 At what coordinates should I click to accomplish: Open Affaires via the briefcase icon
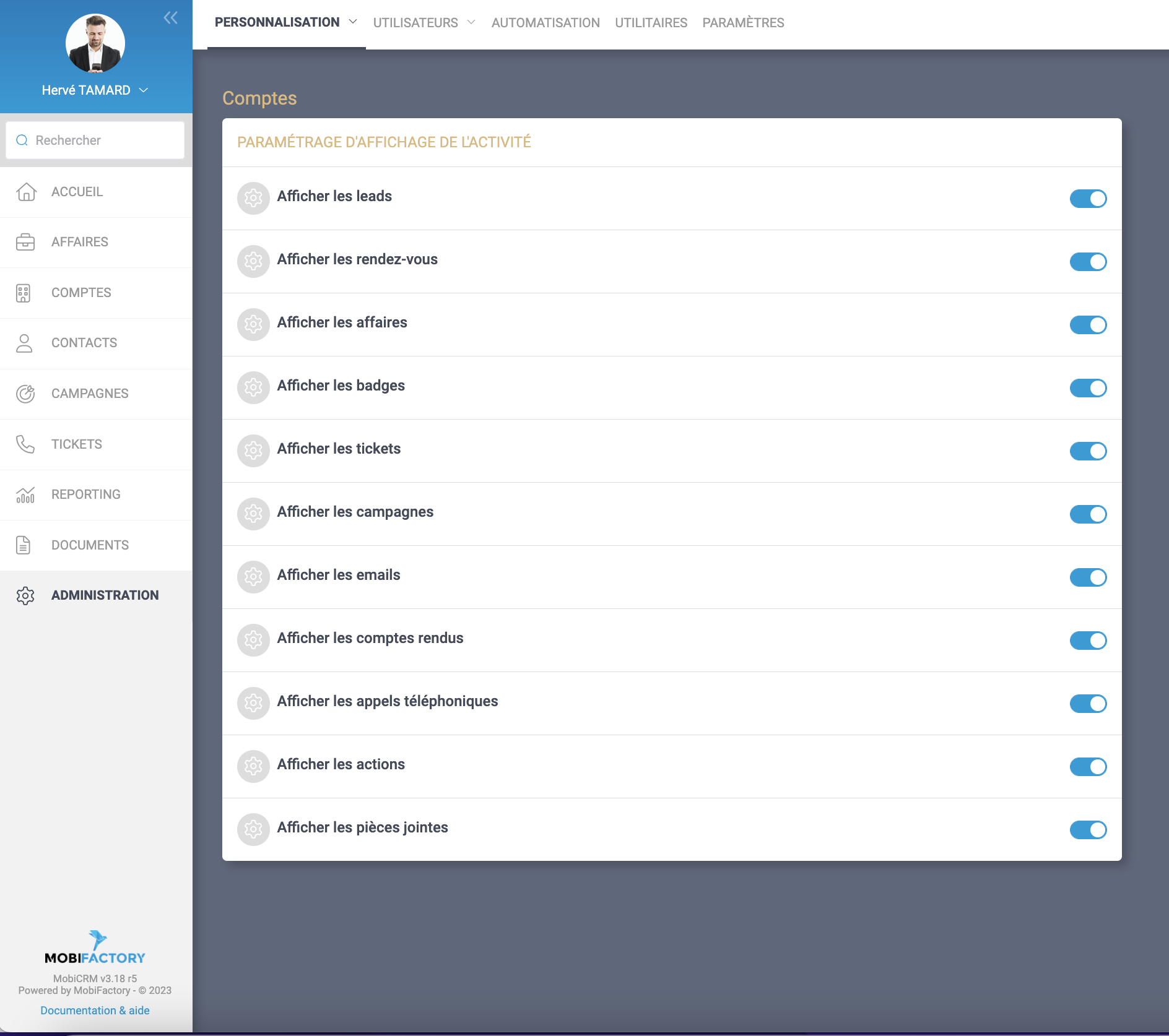[x=25, y=242]
